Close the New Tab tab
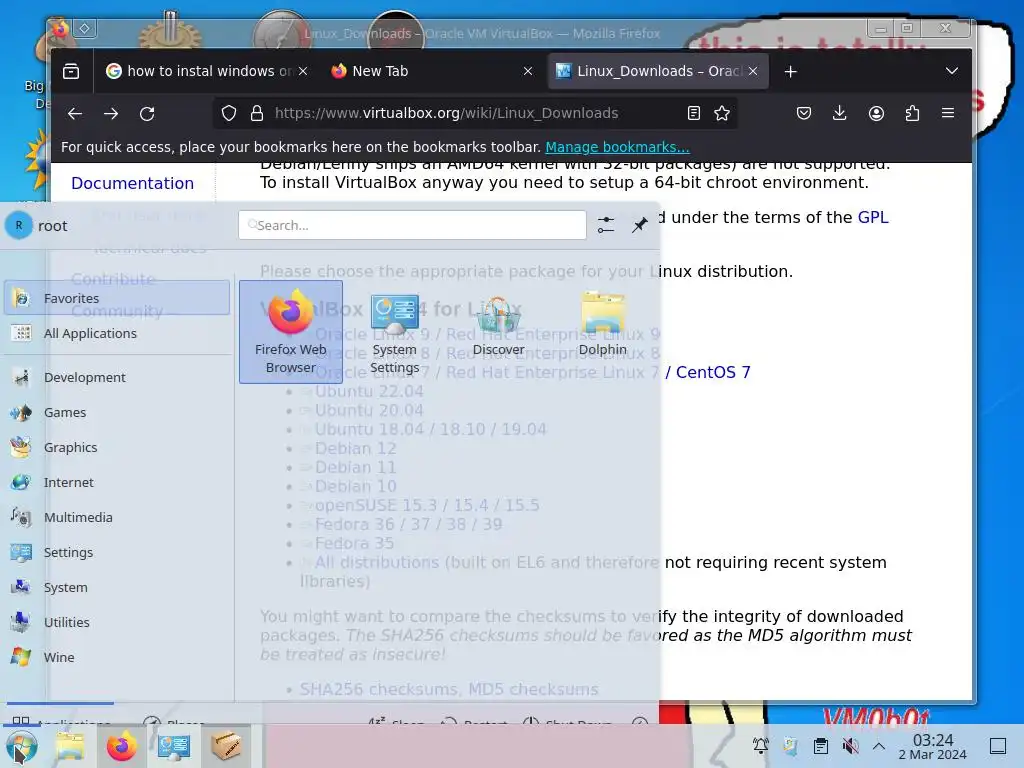1024x768 pixels. 528,71
